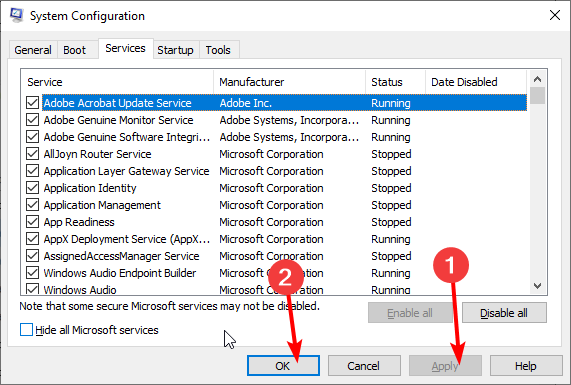Open the Boot tab
This screenshot has height=385, width=571.
pos(75,50)
